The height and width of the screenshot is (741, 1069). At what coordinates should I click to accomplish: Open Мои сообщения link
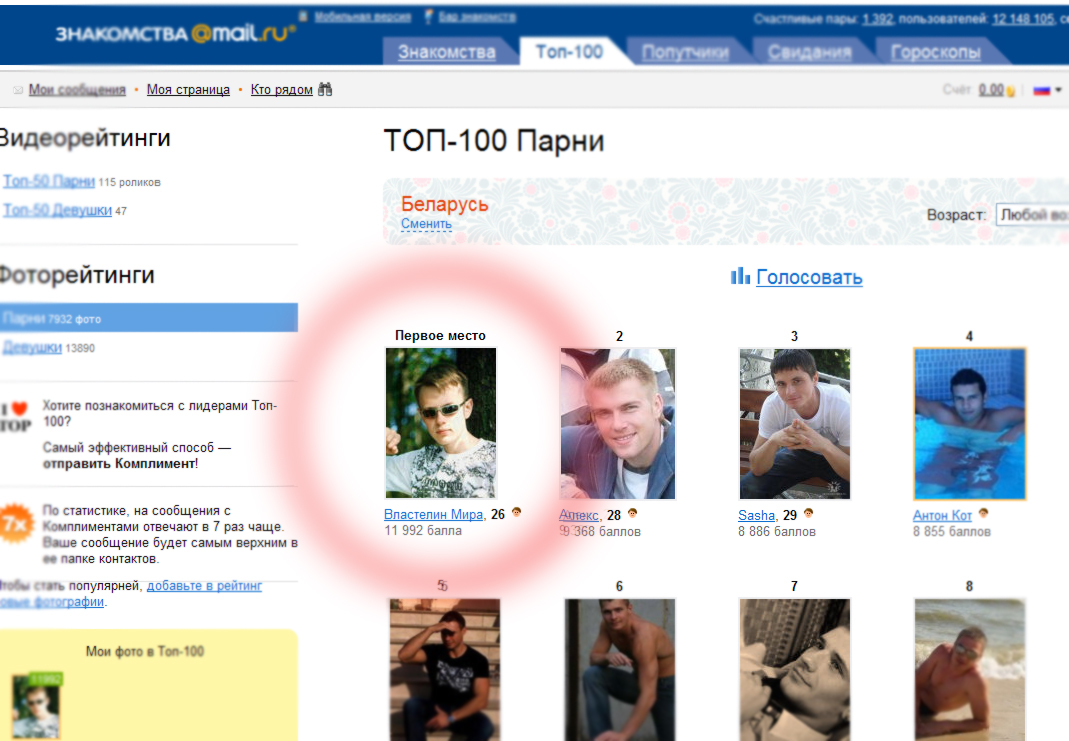click(77, 89)
